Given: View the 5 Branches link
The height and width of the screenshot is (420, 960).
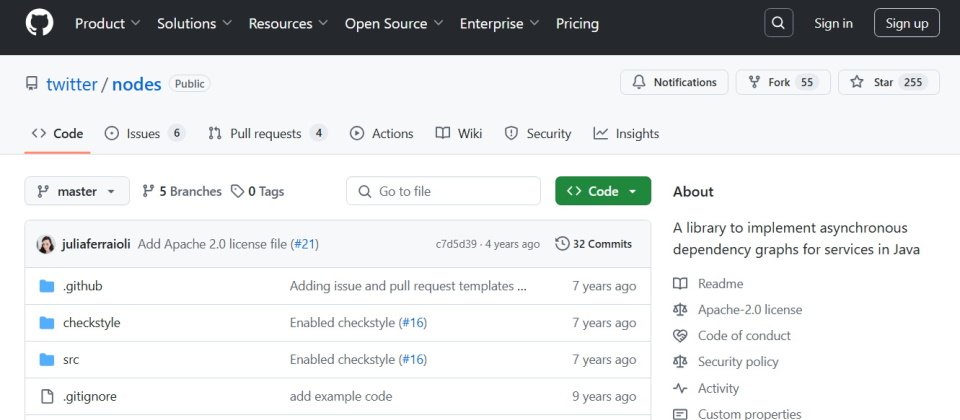Looking at the screenshot, I should (182, 191).
